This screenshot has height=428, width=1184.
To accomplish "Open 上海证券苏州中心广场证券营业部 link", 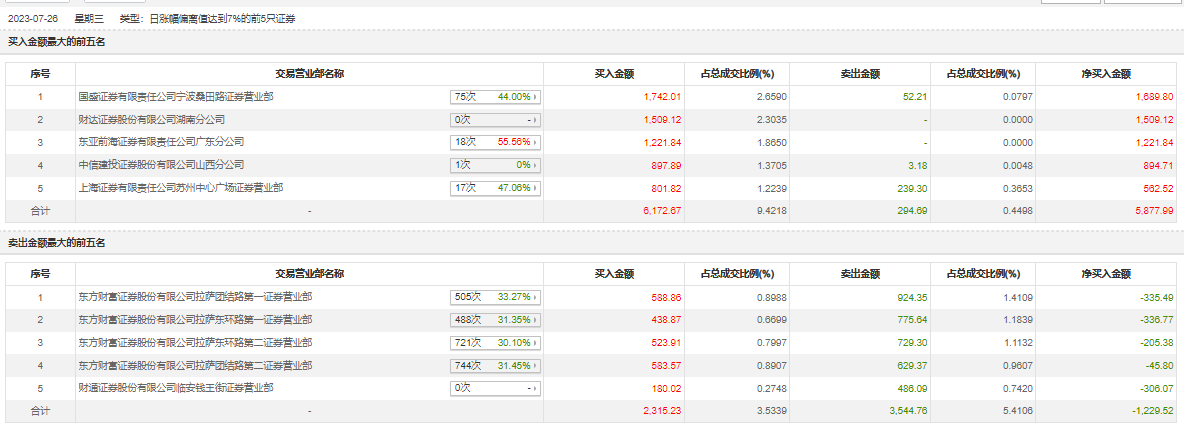I will pos(180,187).
